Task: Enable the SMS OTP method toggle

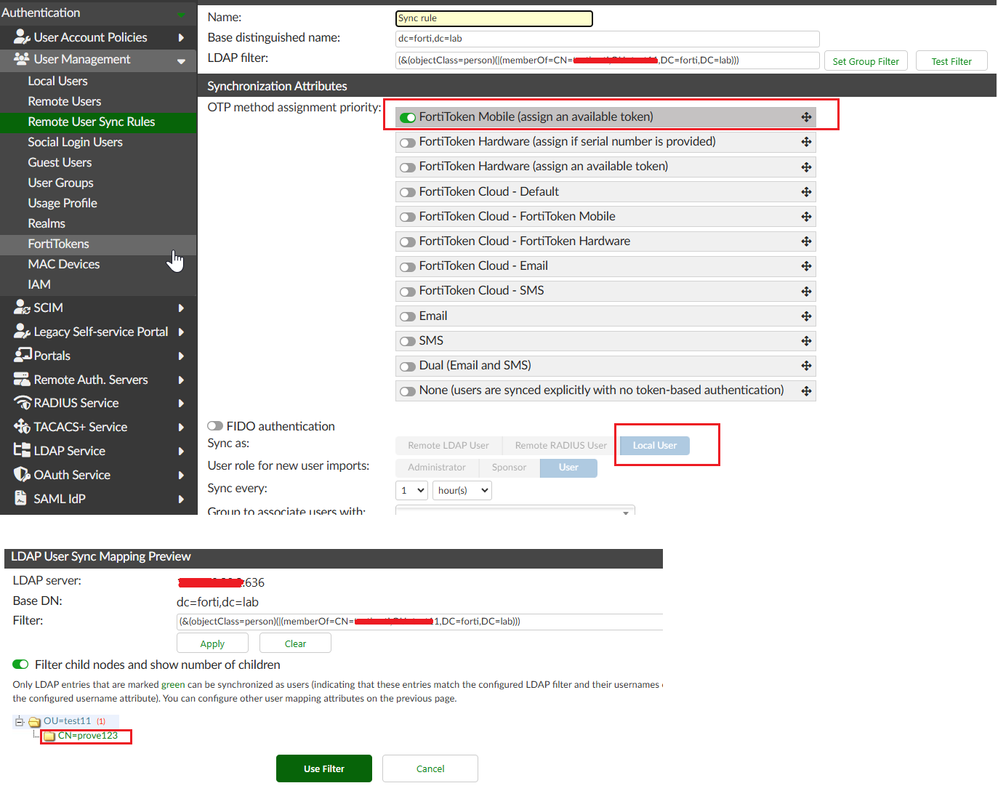Action: click(407, 341)
